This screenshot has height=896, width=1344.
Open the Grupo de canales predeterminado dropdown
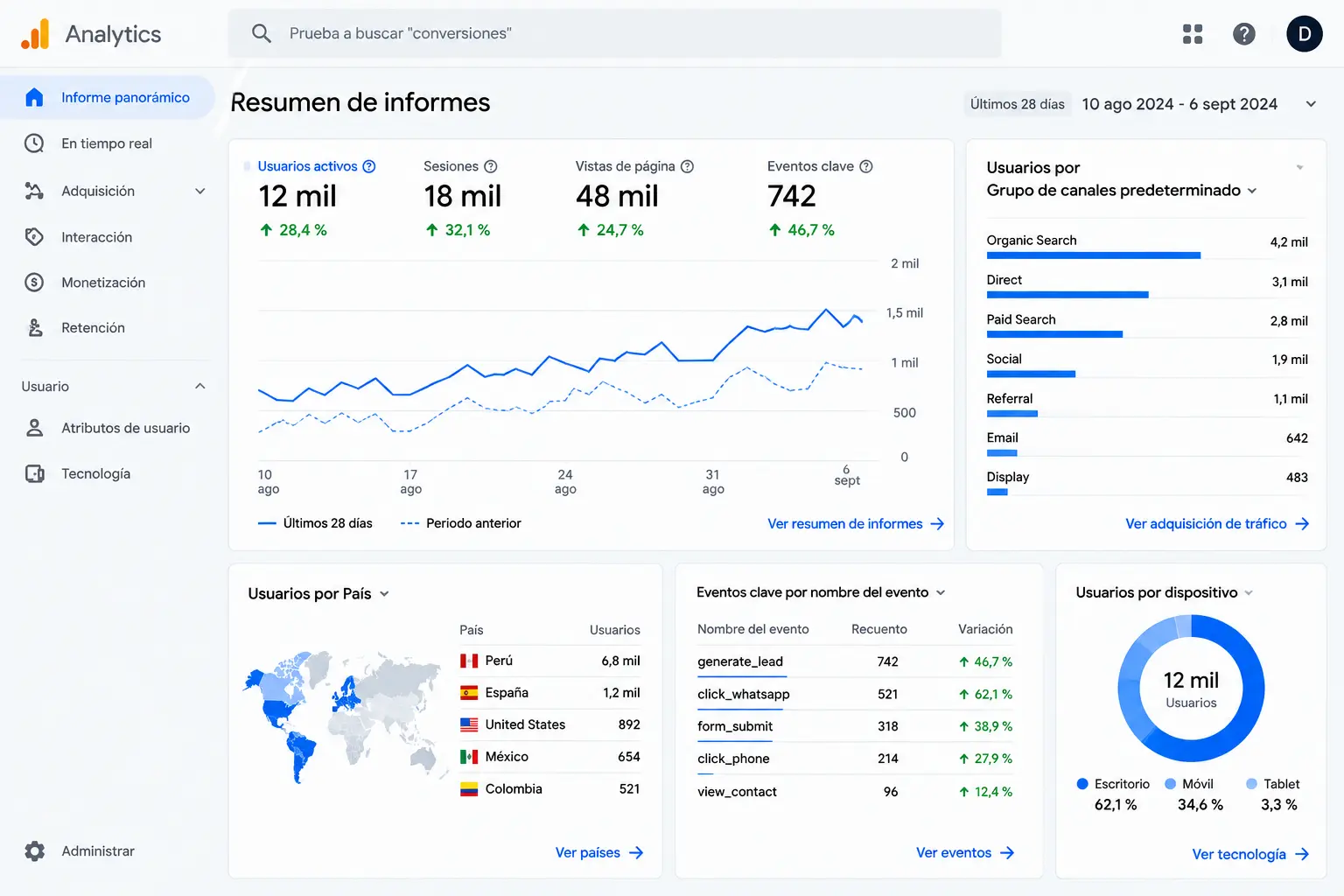(1252, 191)
